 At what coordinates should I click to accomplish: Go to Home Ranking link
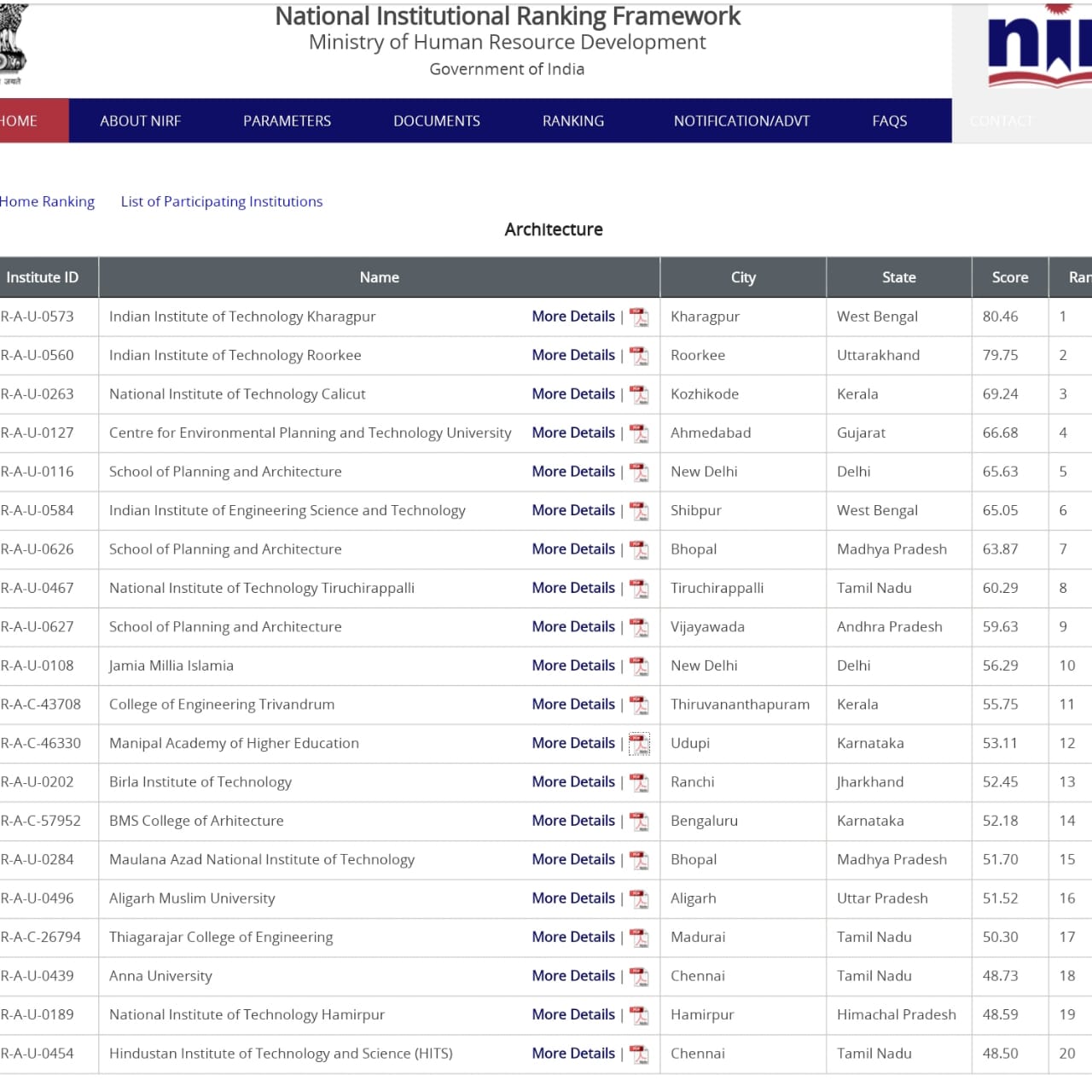tap(47, 201)
